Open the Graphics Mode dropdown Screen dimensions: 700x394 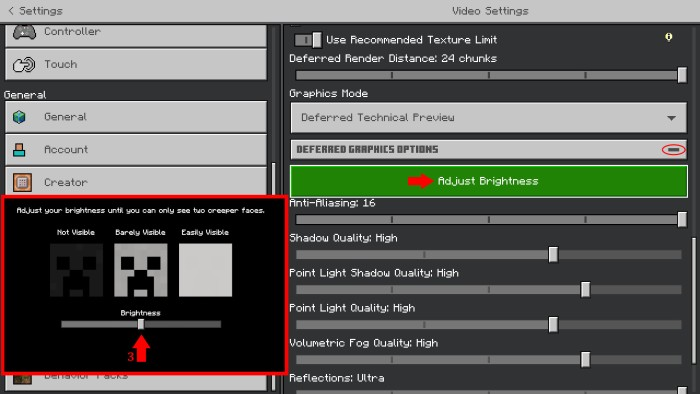pos(488,117)
